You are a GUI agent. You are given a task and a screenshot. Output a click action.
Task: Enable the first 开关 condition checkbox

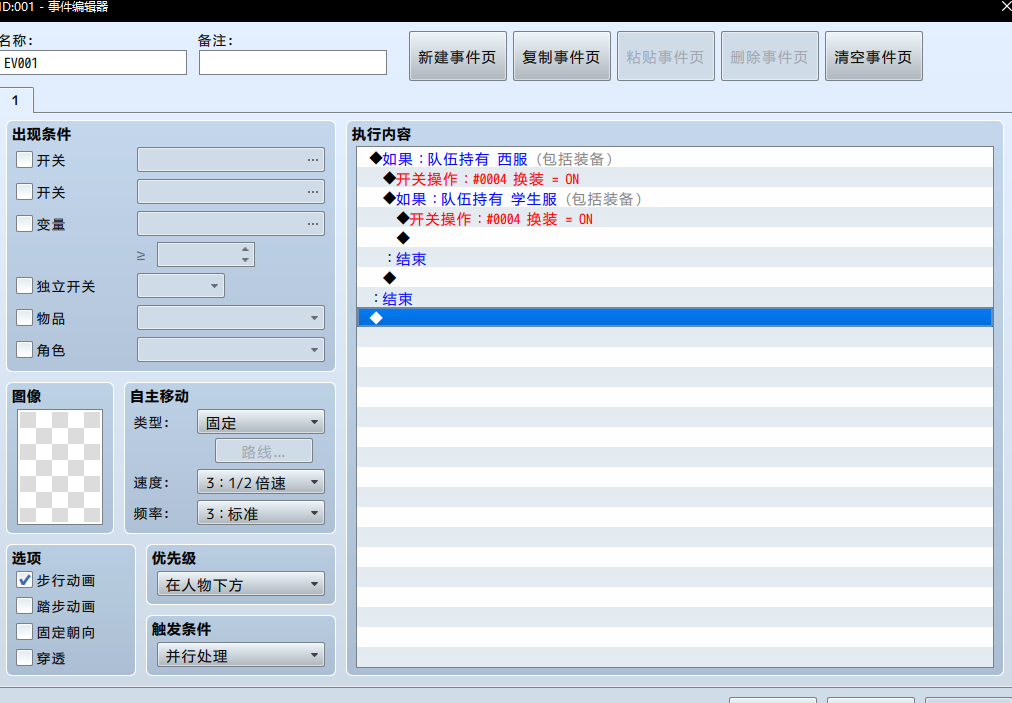(x=25, y=159)
